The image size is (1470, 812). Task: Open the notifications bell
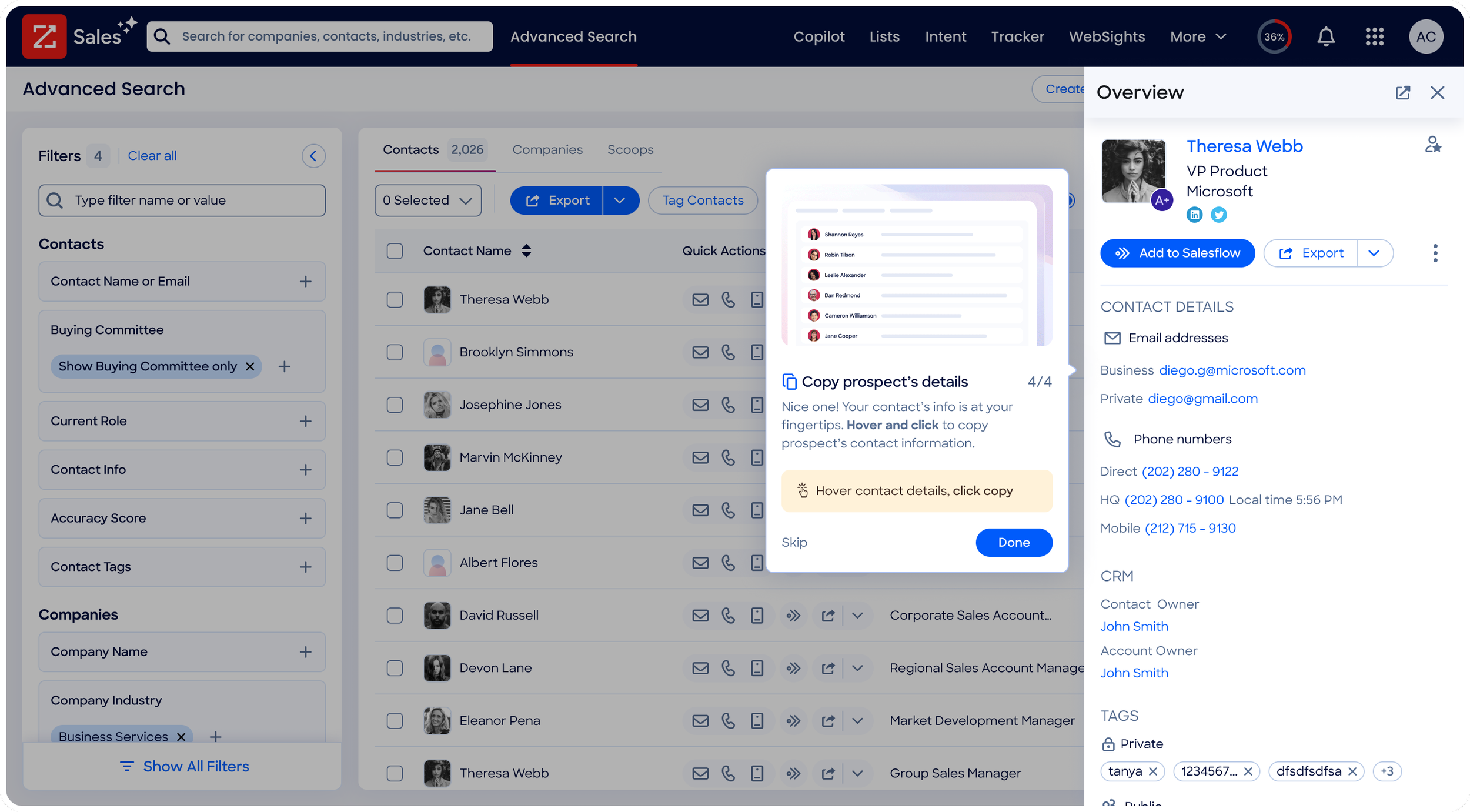click(1325, 36)
